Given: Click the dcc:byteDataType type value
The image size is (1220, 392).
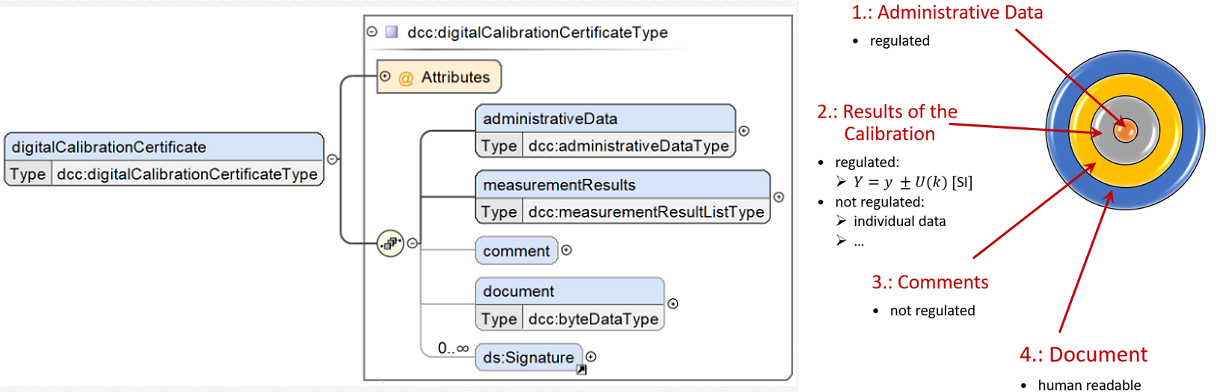Looking at the screenshot, I should point(592,319).
